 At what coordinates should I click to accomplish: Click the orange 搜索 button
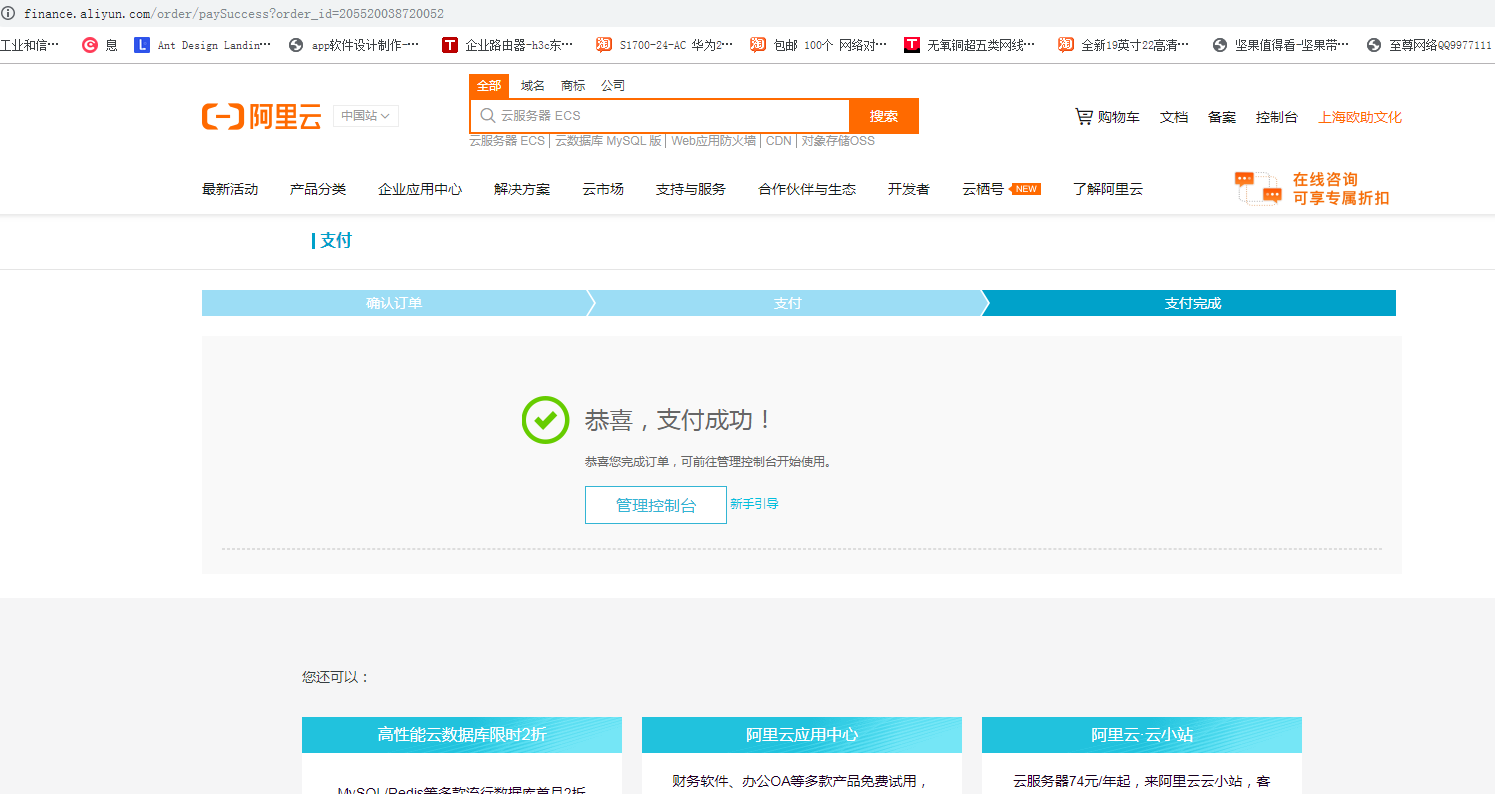click(884, 116)
